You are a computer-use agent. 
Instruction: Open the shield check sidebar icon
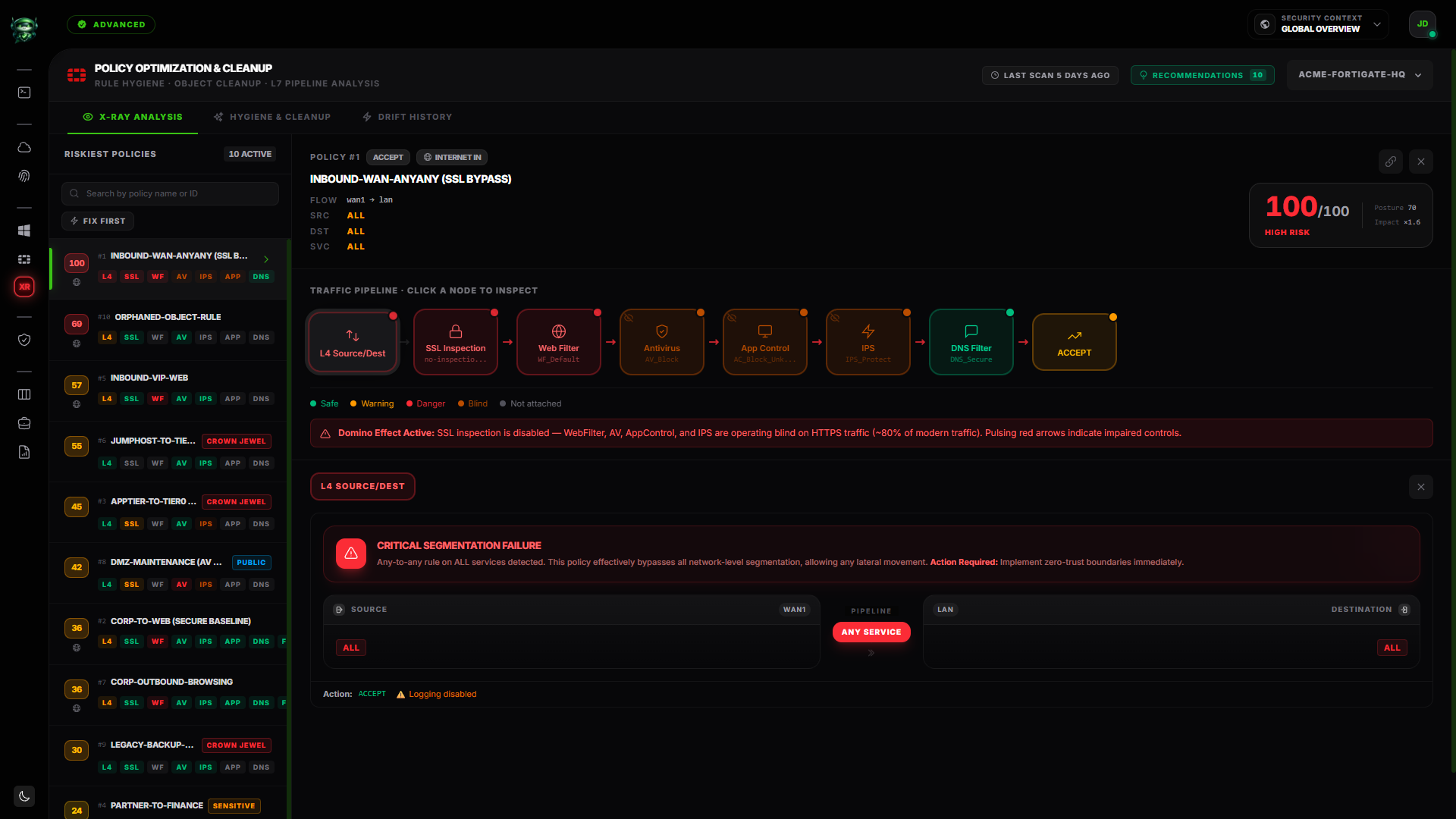24,340
